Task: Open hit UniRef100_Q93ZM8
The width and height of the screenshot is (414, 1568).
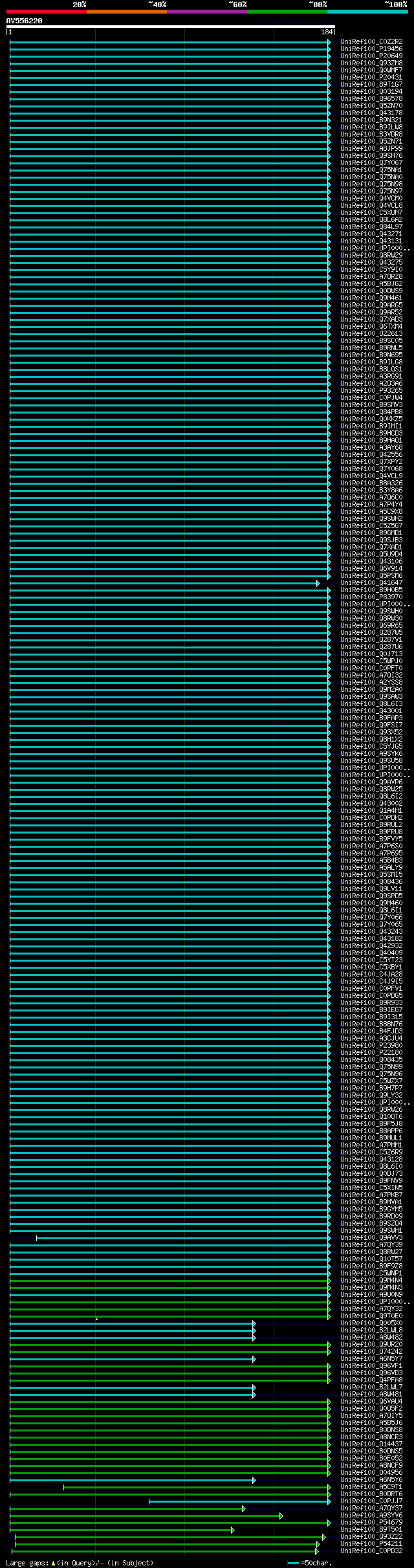Action: click(x=371, y=63)
